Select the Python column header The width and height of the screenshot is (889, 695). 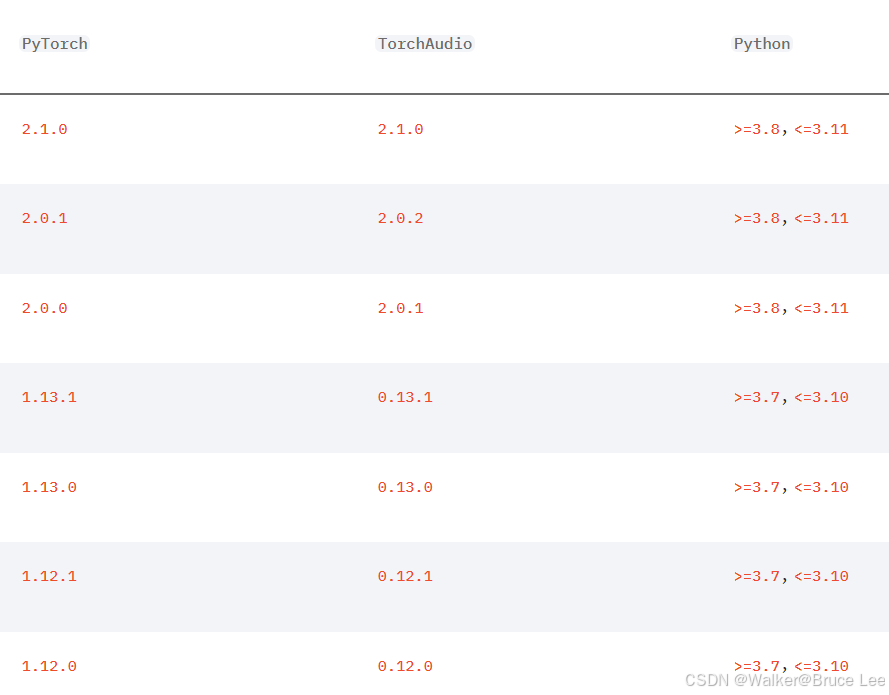click(762, 44)
